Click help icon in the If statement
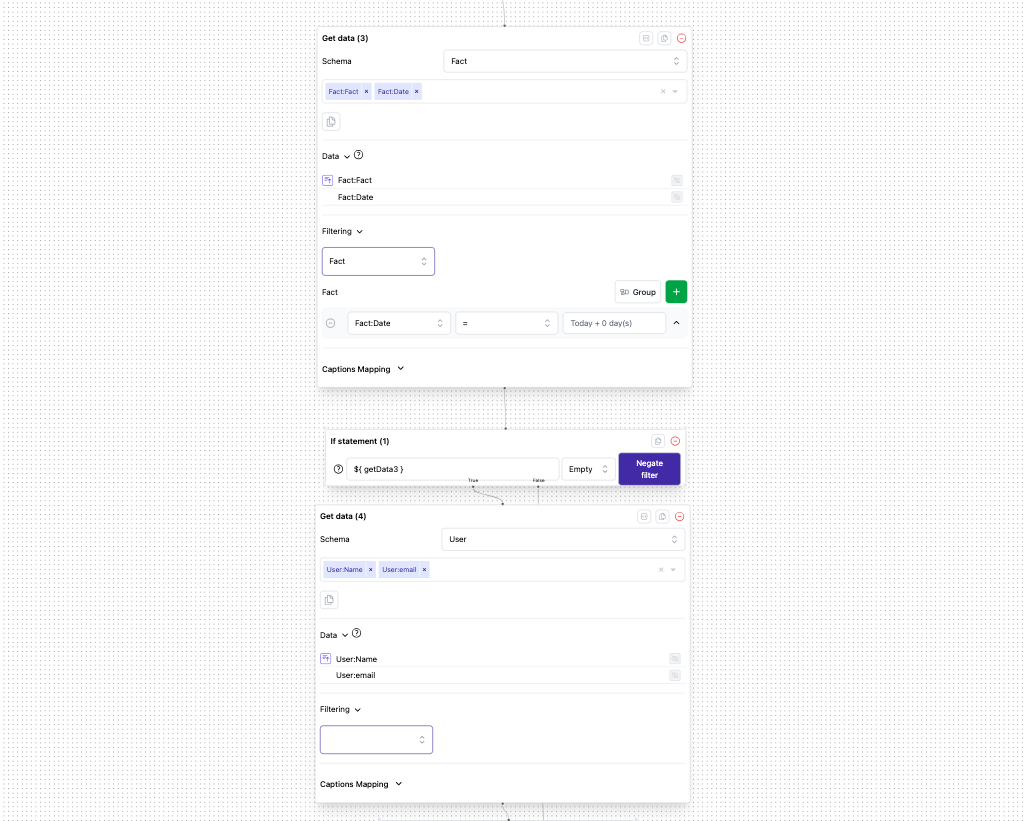 (x=338, y=469)
